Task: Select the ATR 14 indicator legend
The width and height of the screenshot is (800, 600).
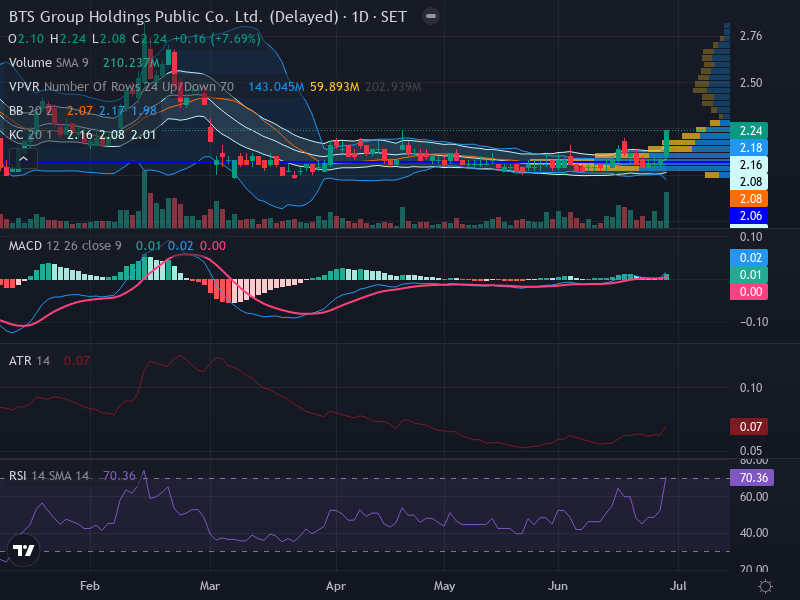Action: pyautogui.click(x=30, y=361)
